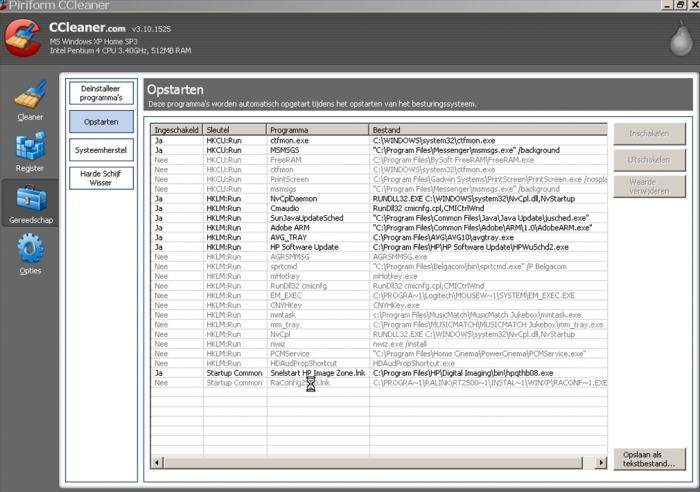Viewport: 700px width, 492px height.
Task: Select the HP Software Update entry
Action: pyautogui.click(x=379, y=247)
